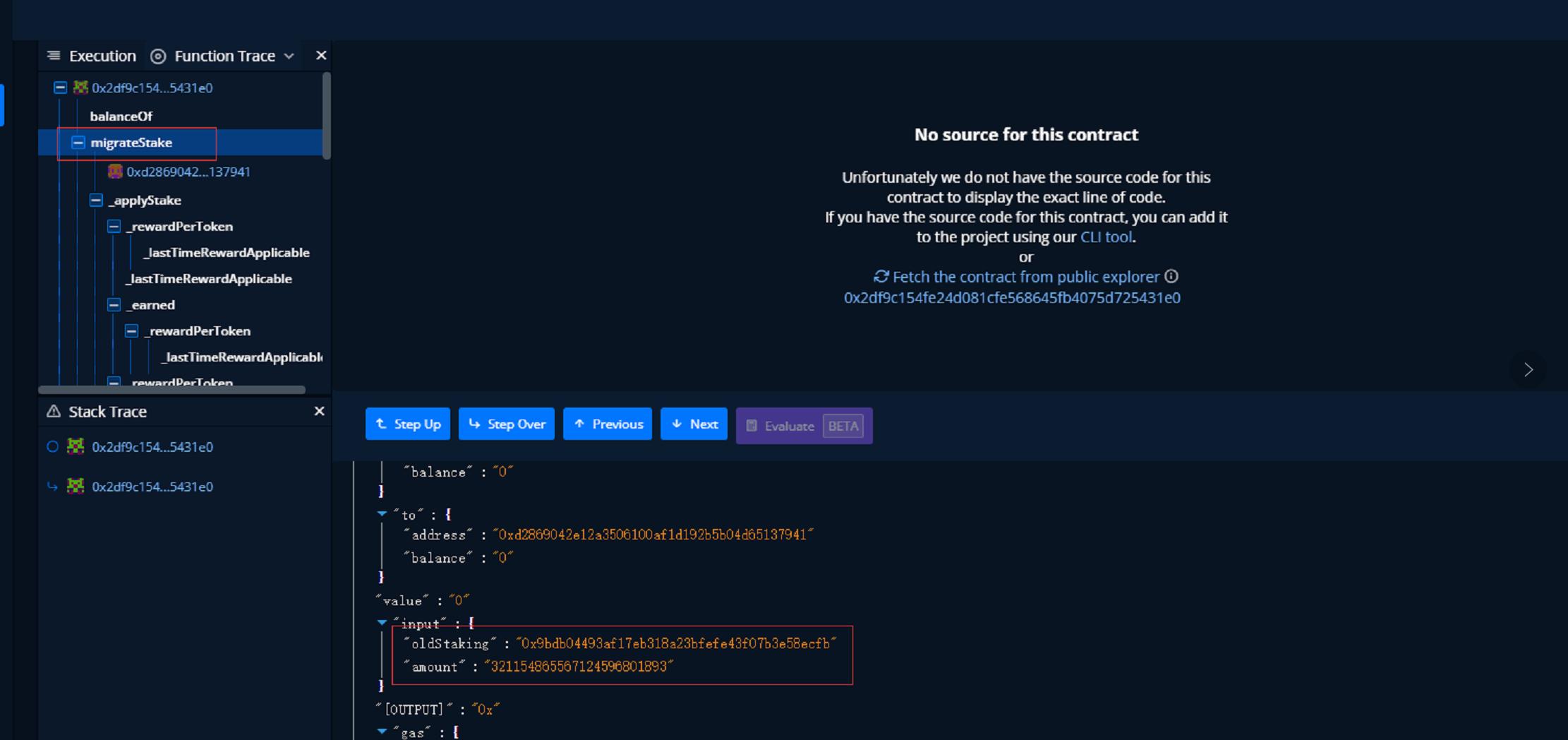
Task: Select the _earned function in trace
Action: (x=152, y=305)
